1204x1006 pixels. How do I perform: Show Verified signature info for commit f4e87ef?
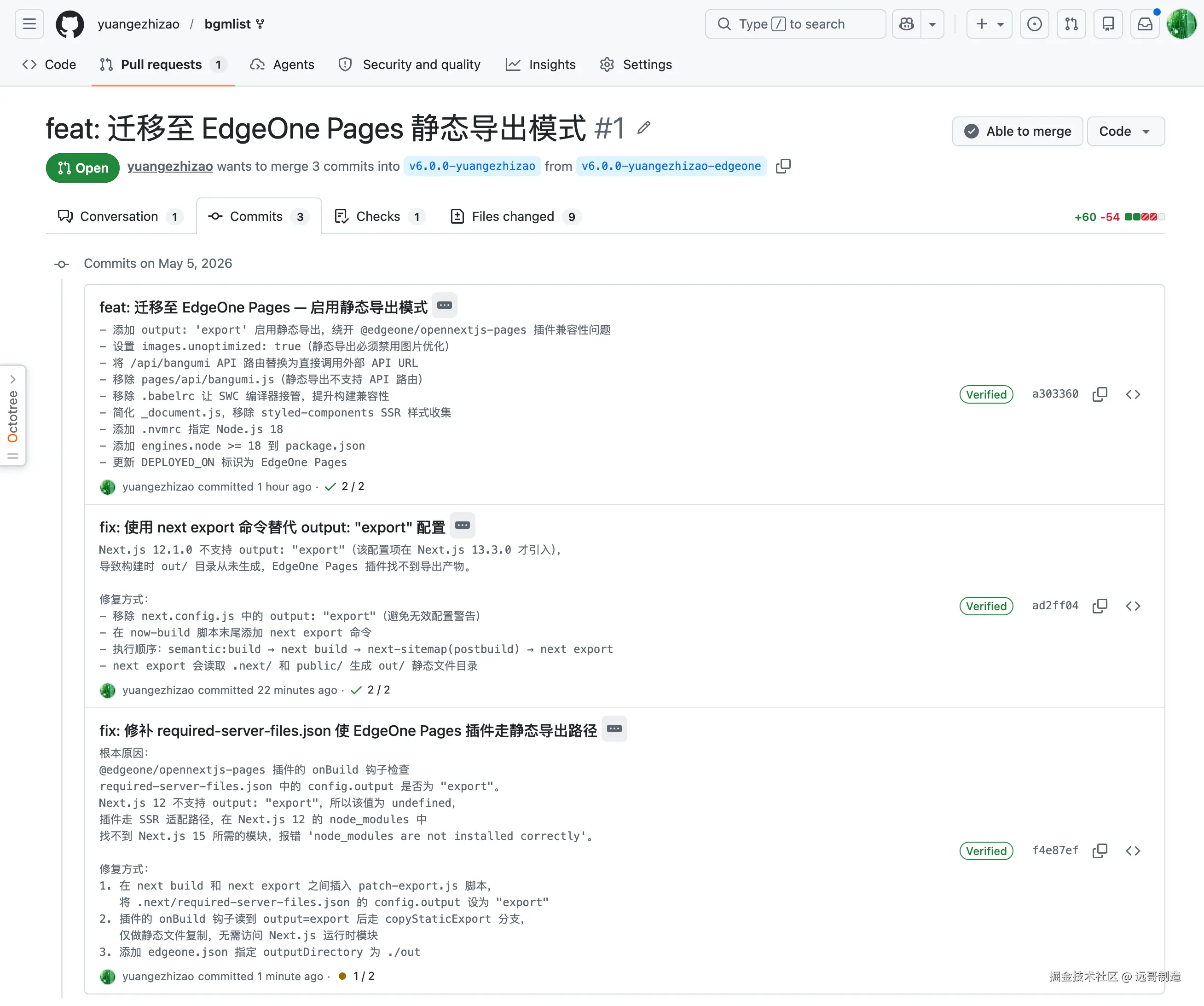(x=986, y=850)
